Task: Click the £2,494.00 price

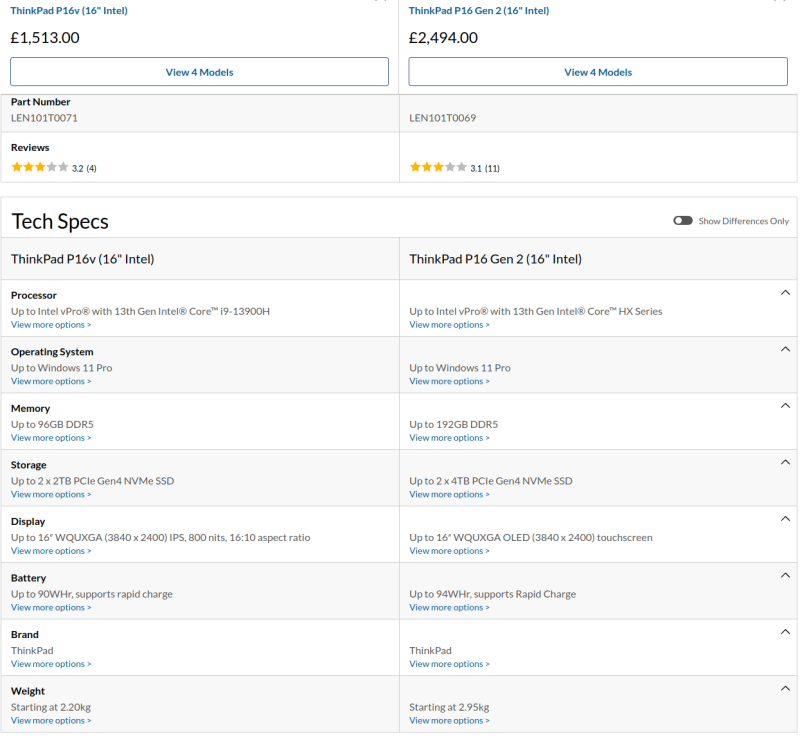Action: [x=443, y=38]
